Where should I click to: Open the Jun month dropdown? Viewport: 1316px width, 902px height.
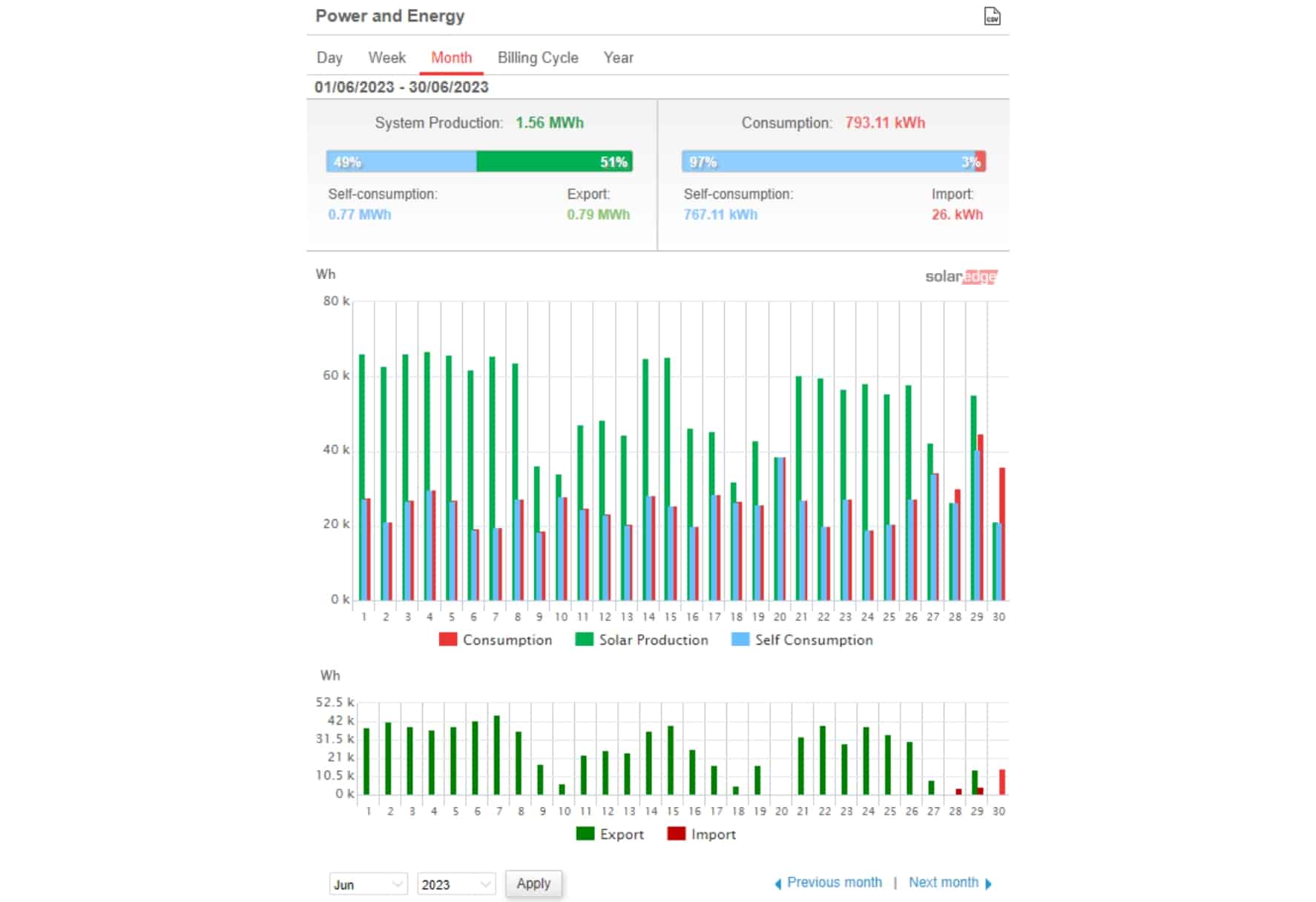(x=369, y=884)
